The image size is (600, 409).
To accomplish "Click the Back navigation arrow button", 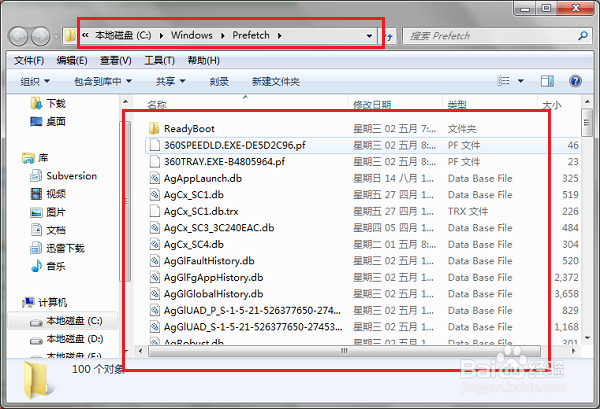I will coord(18,36).
